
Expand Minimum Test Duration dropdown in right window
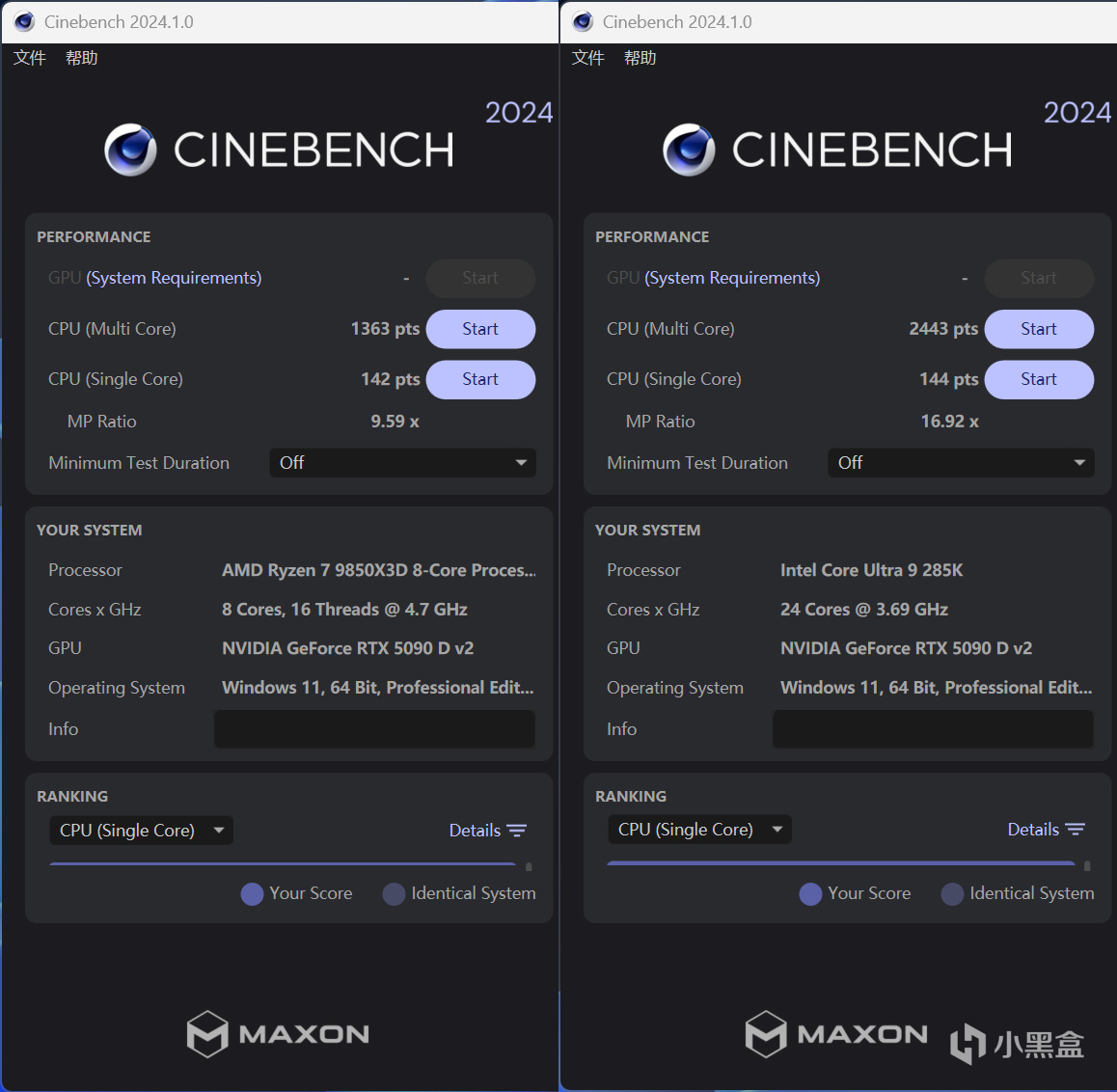click(x=961, y=463)
